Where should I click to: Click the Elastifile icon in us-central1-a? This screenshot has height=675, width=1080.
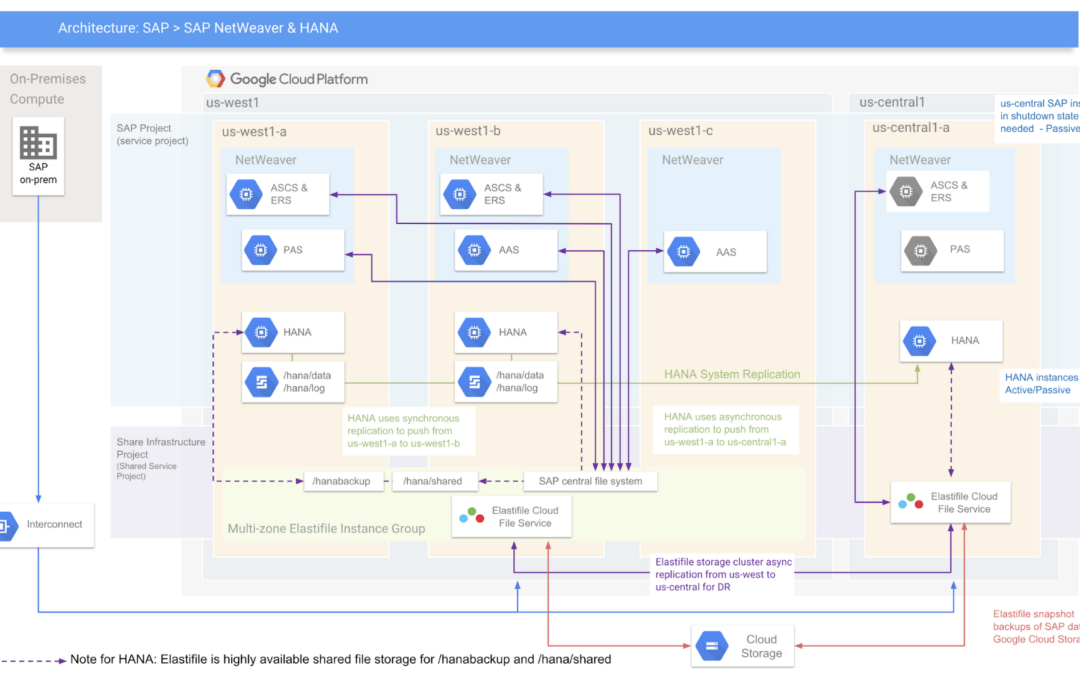(x=911, y=501)
